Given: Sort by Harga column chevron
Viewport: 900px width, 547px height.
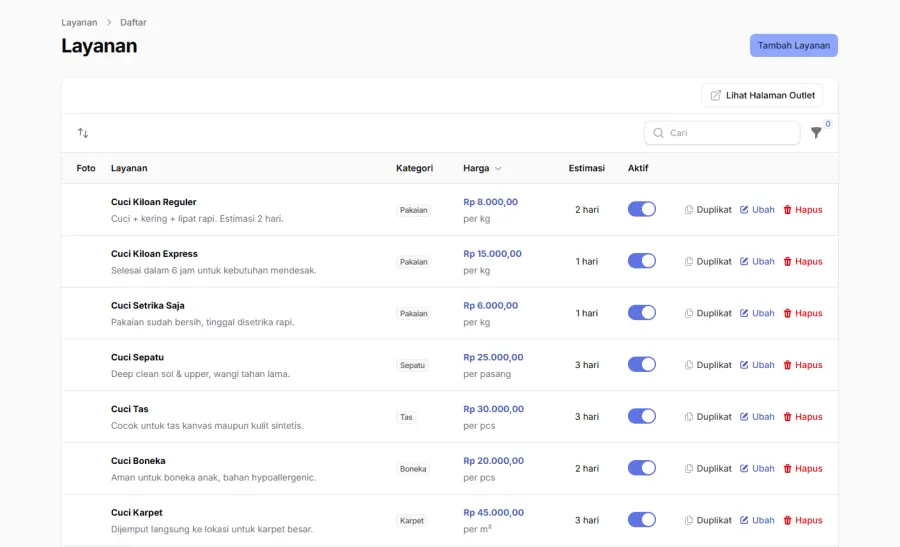Looking at the screenshot, I should (498, 168).
